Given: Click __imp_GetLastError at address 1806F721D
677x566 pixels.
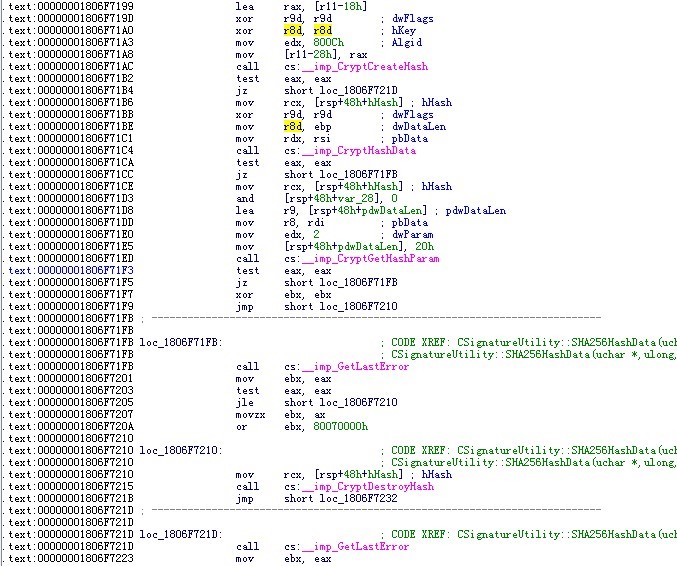Looking at the screenshot, I should 355,547.
